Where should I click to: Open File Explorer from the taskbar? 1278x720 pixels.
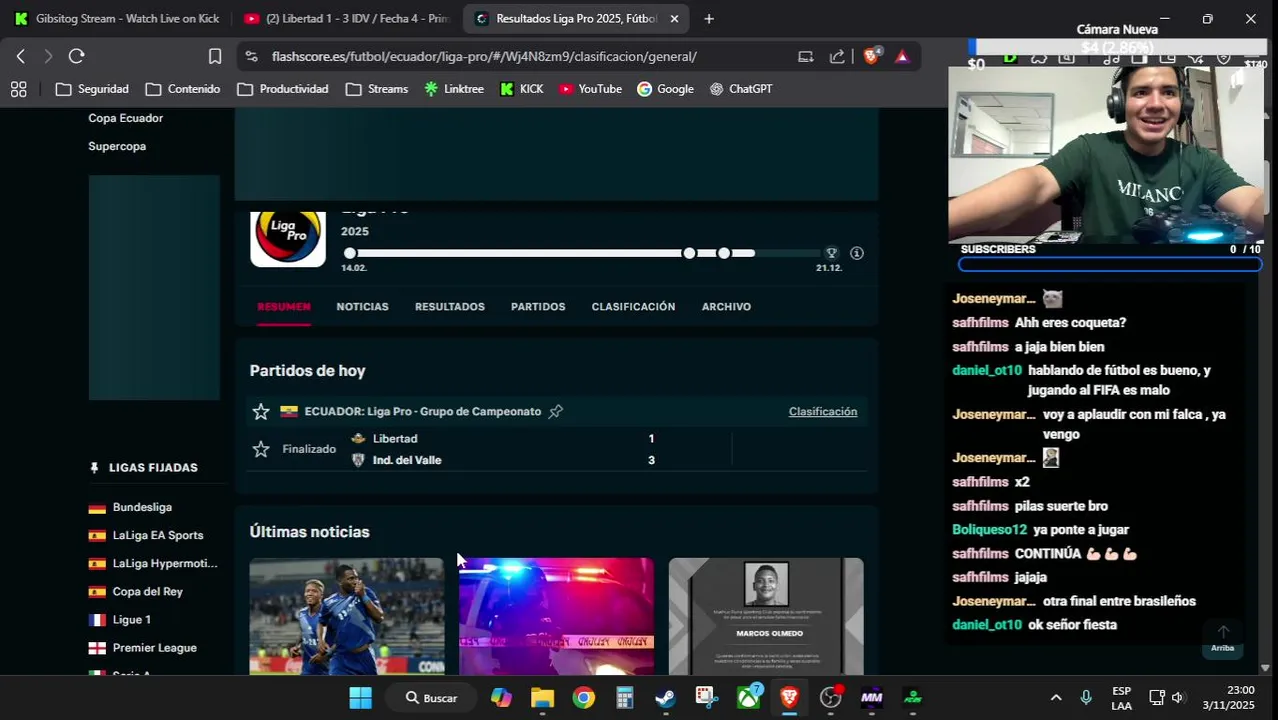tap(542, 698)
